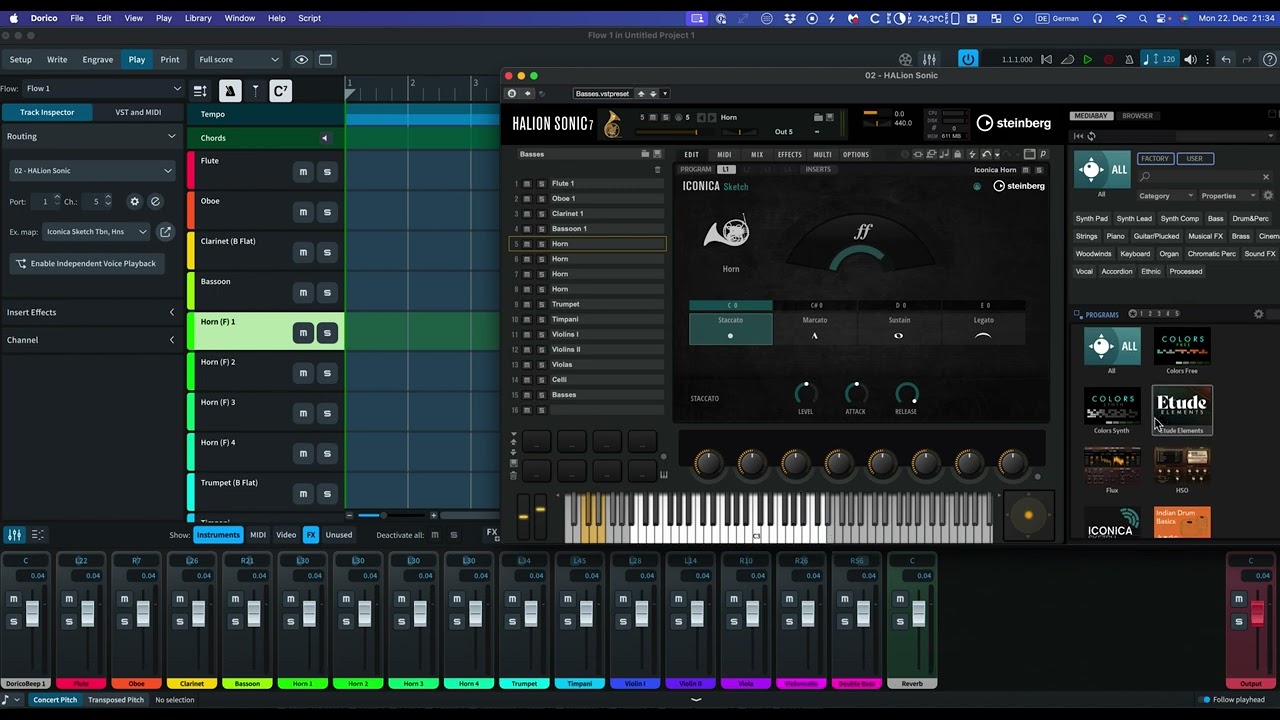Click the MediaBay search field

pos(1203,177)
